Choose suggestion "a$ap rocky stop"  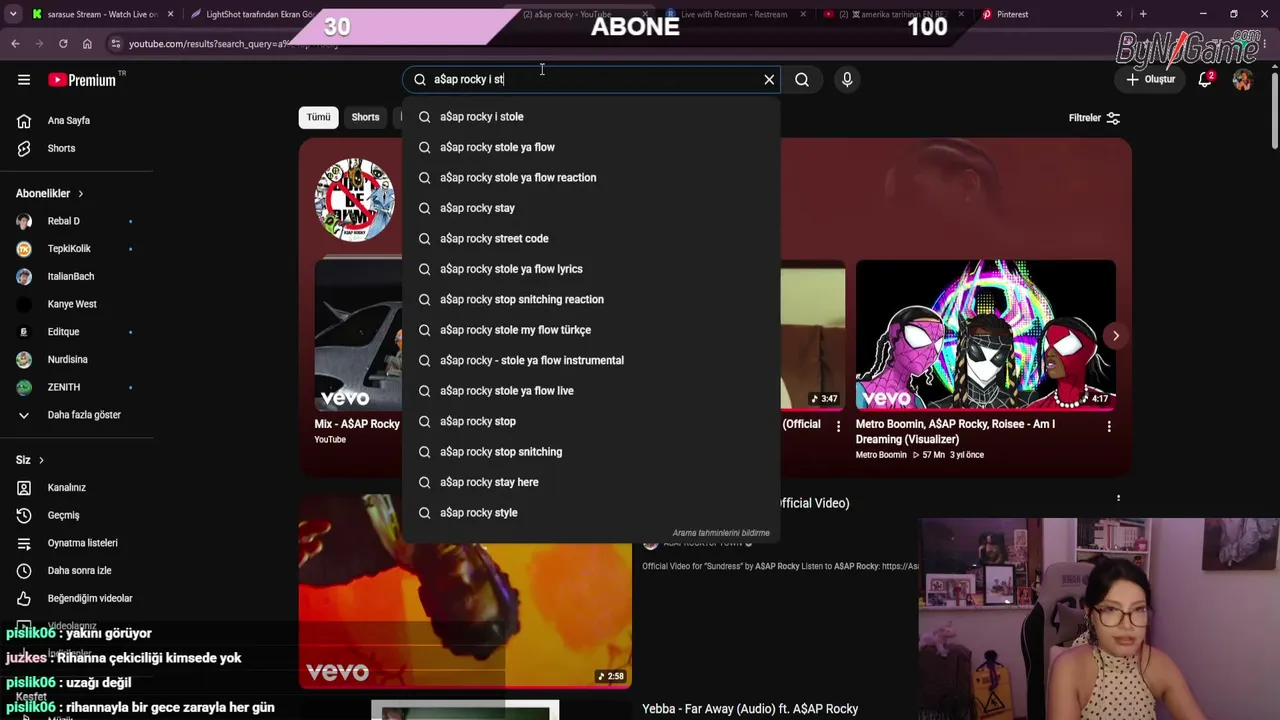pos(591,422)
